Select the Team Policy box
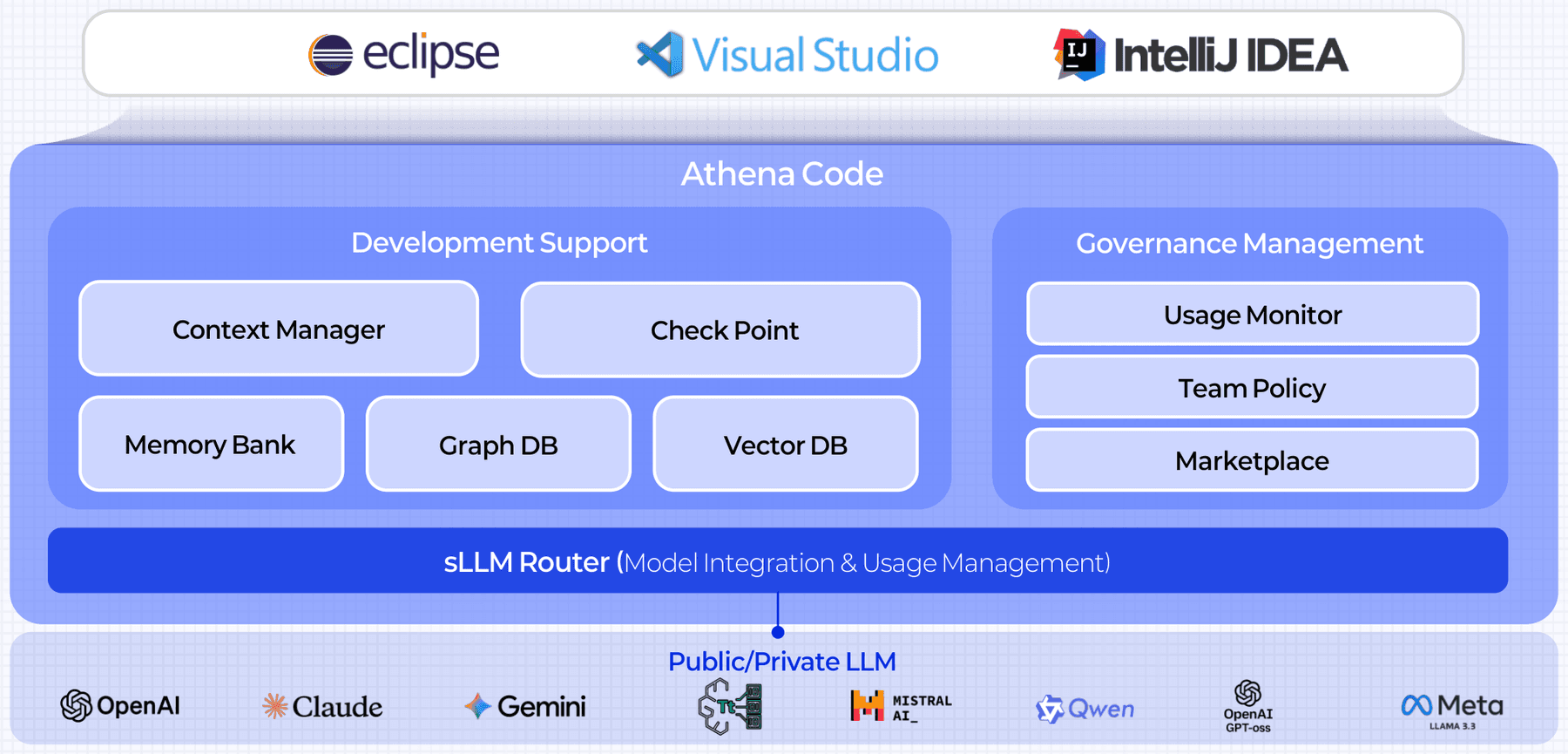1568x754 pixels. pos(1253,387)
